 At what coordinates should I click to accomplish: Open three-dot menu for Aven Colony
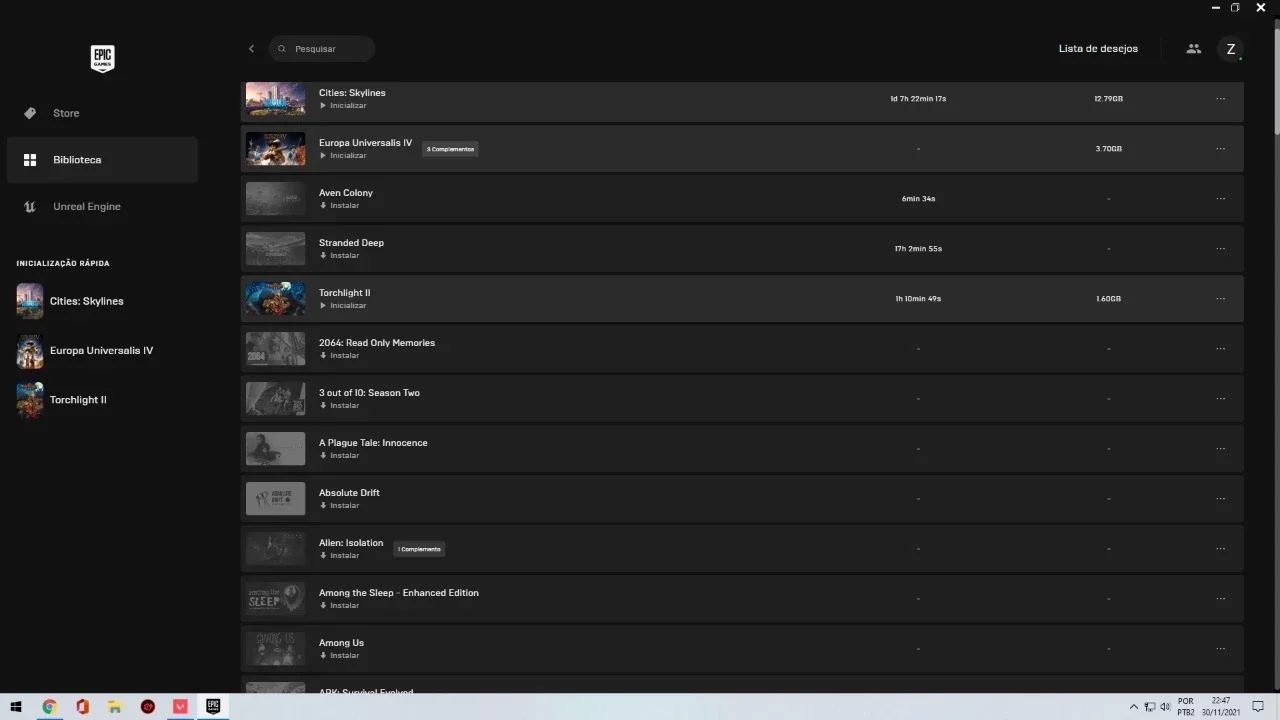point(1220,199)
